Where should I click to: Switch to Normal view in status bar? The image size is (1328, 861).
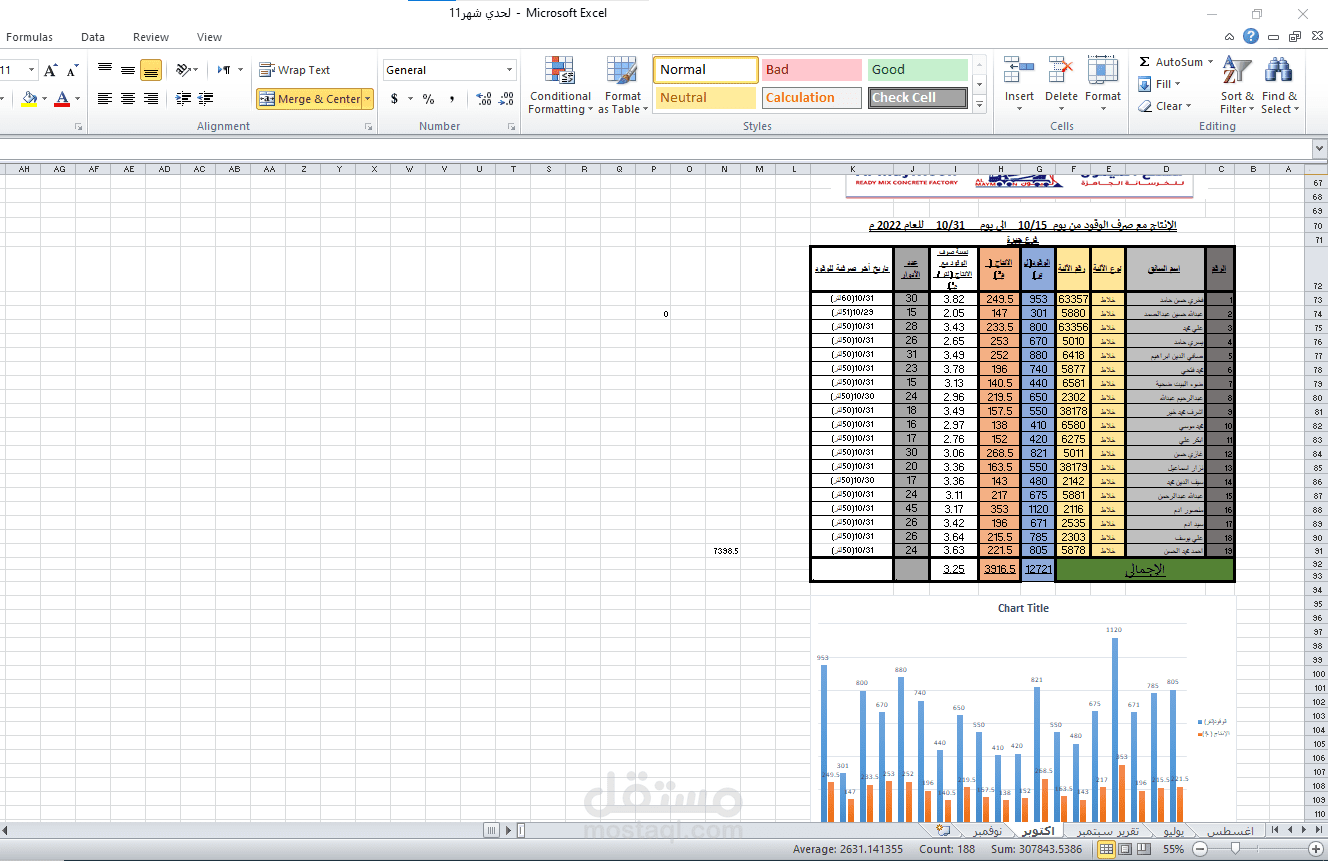tap(1106, 849)
